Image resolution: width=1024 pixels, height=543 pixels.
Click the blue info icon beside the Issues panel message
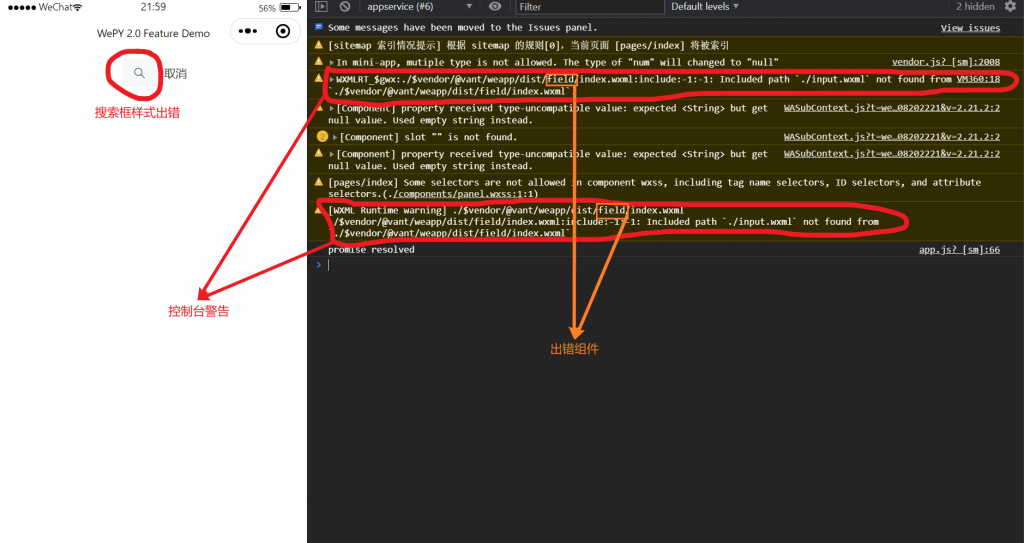(x=319, y=27)
